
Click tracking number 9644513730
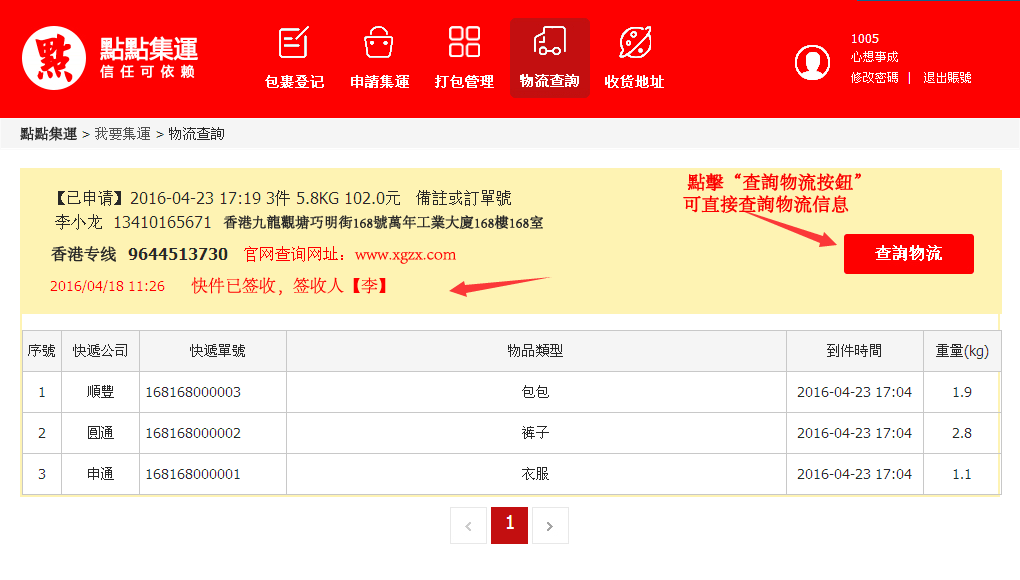[x=178, y=254]
